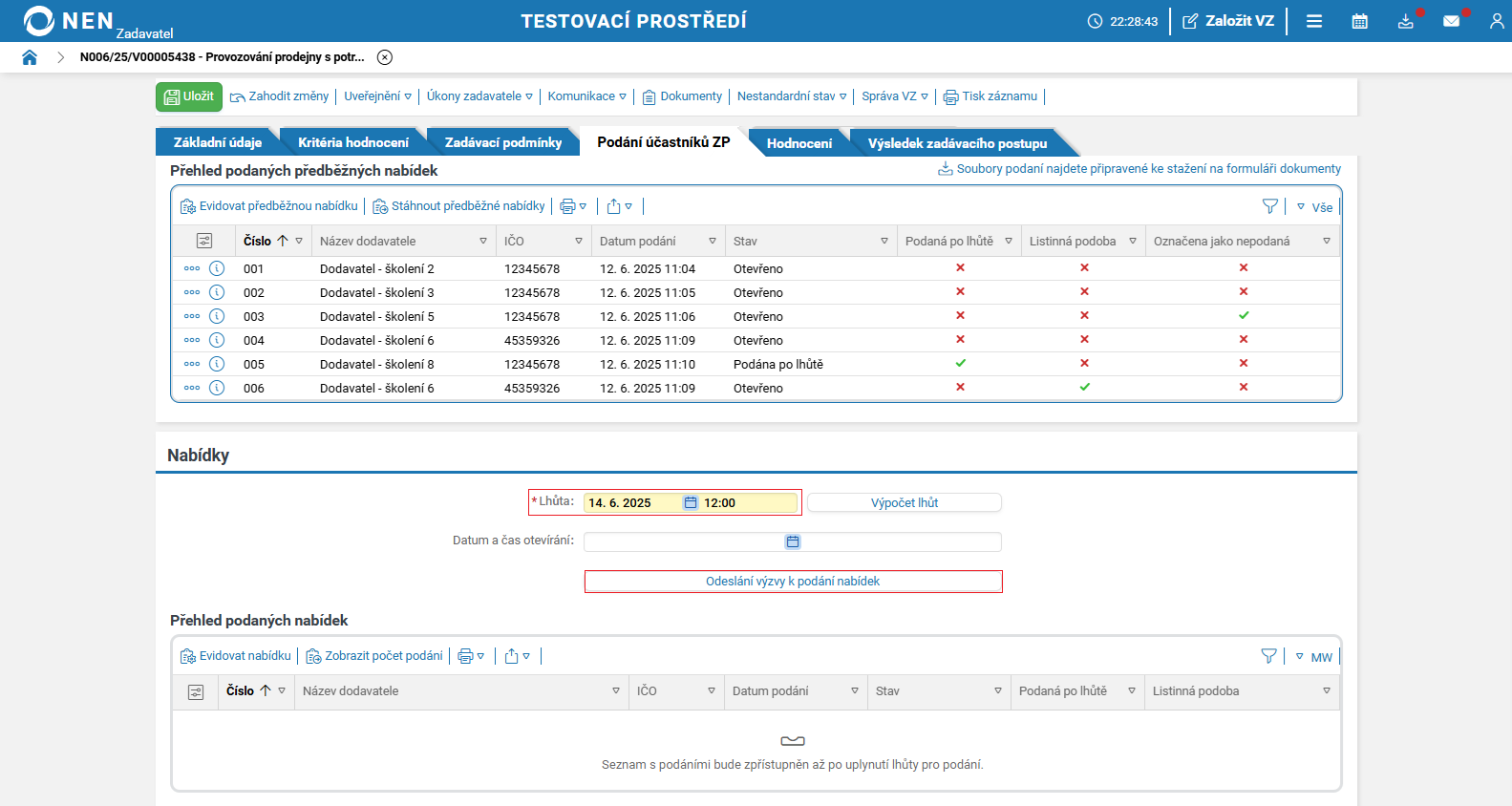The width and height of the screenshot is (1512, 806).
Task: Close the N006/25/V00005438 breadcrumb tab
Action: (385, 57)
